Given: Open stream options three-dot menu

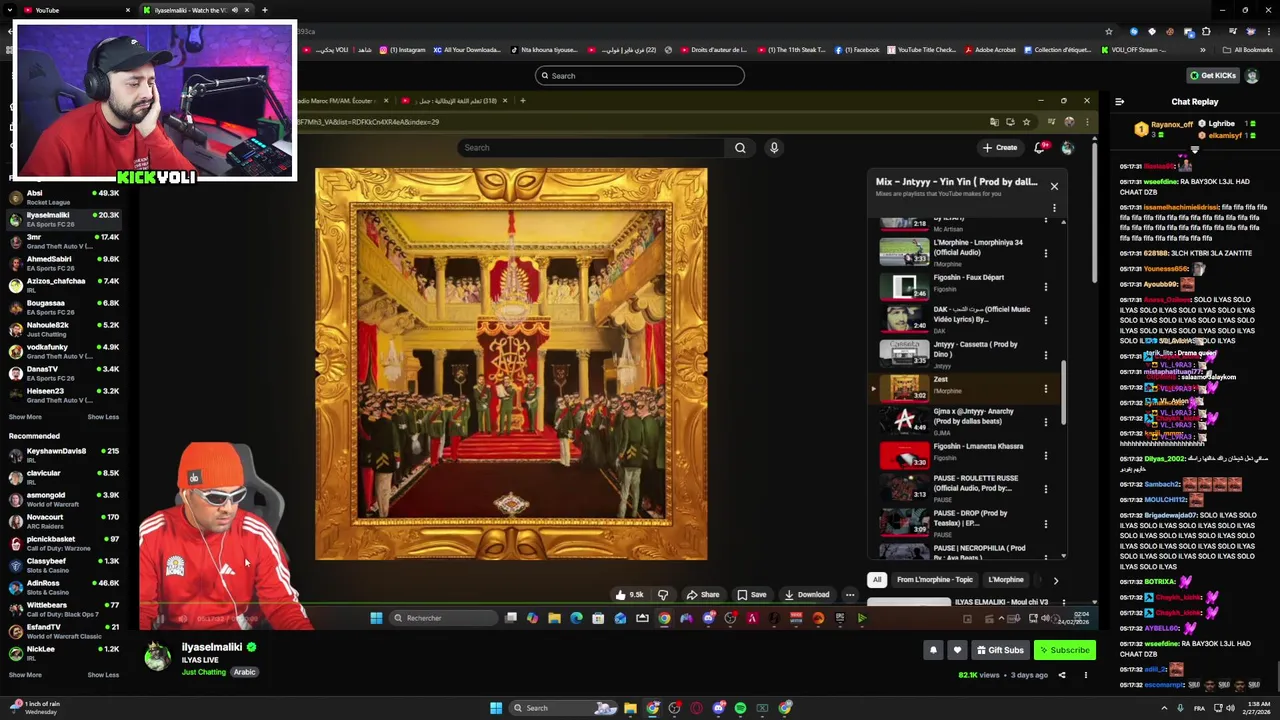Looking at the screenshot, I should (x=1085, y=675).
